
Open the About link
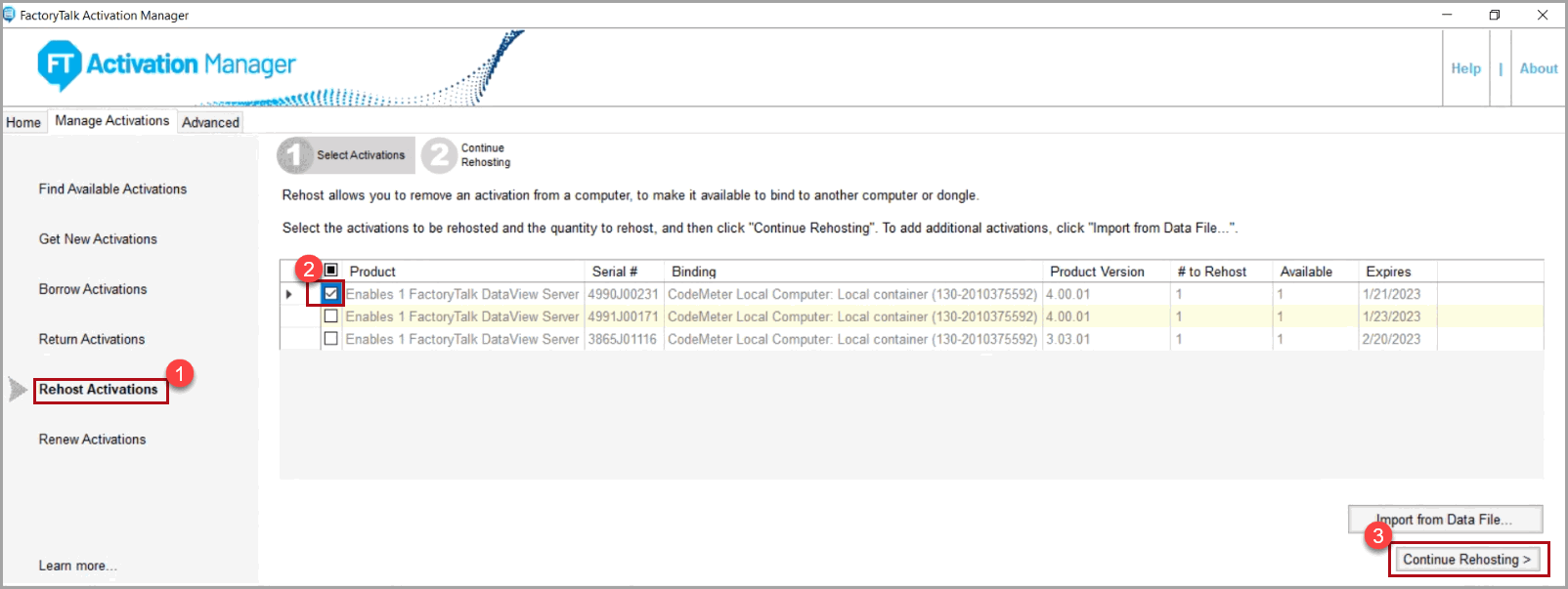pyautogui.click(x=1539, y=68)
